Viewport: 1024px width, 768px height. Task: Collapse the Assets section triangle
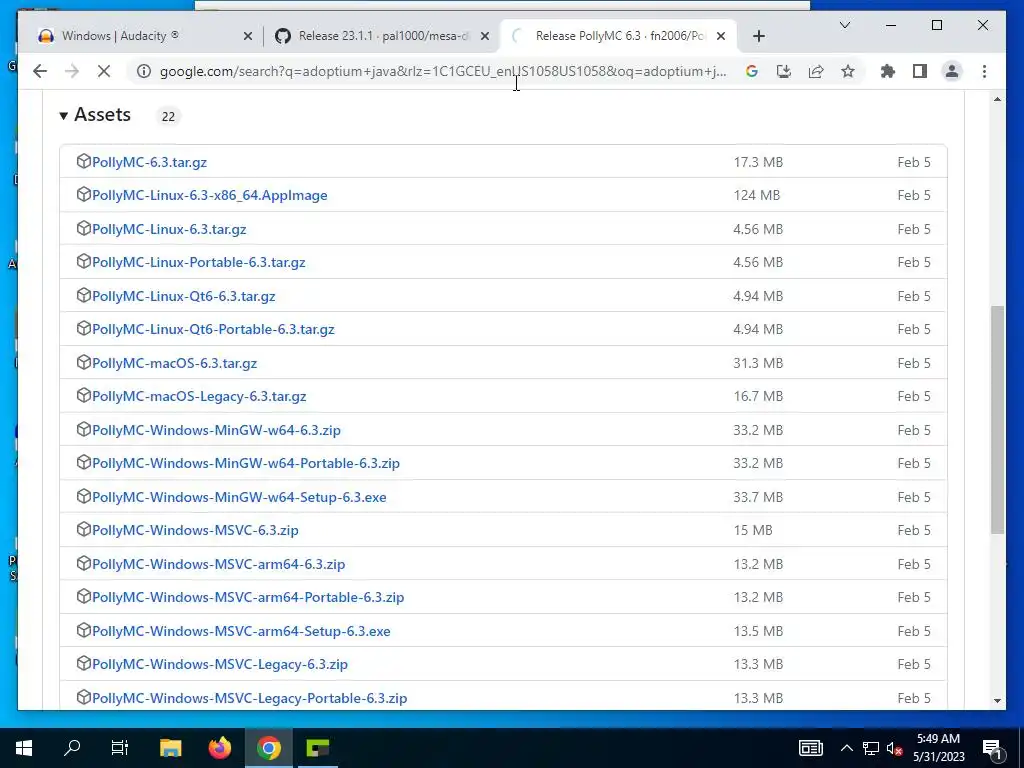click(63, 116)
